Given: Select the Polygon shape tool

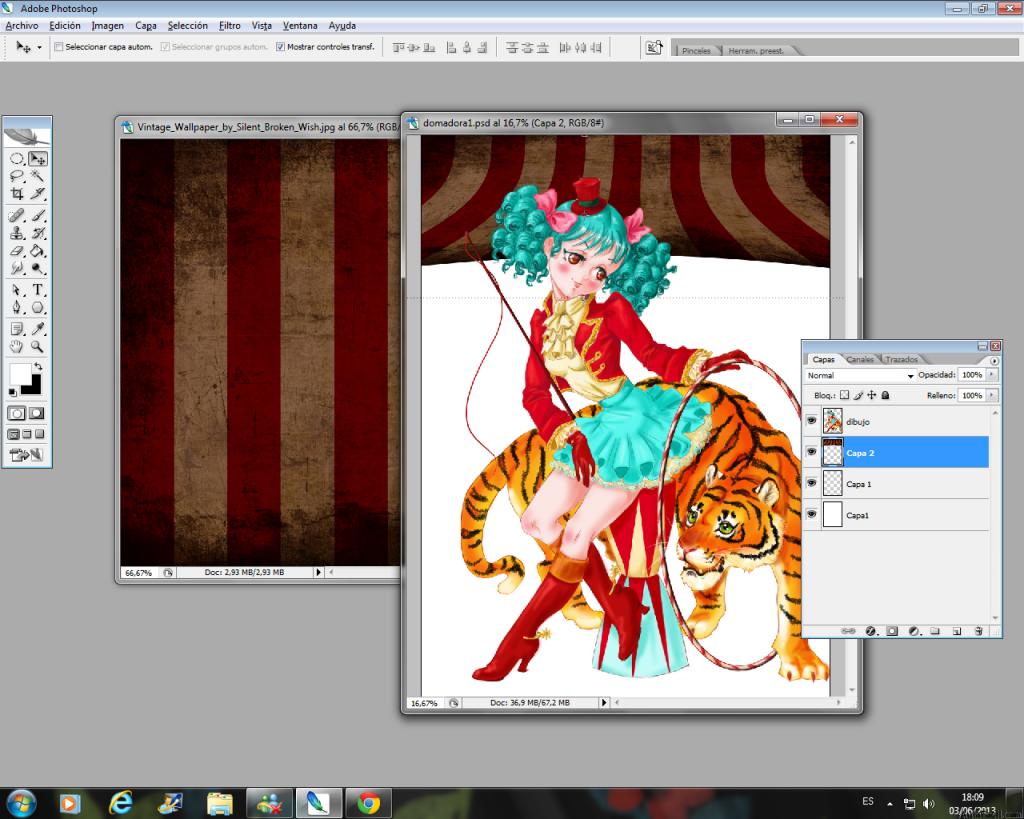Looking at the screenshot, I should [38, 308].
